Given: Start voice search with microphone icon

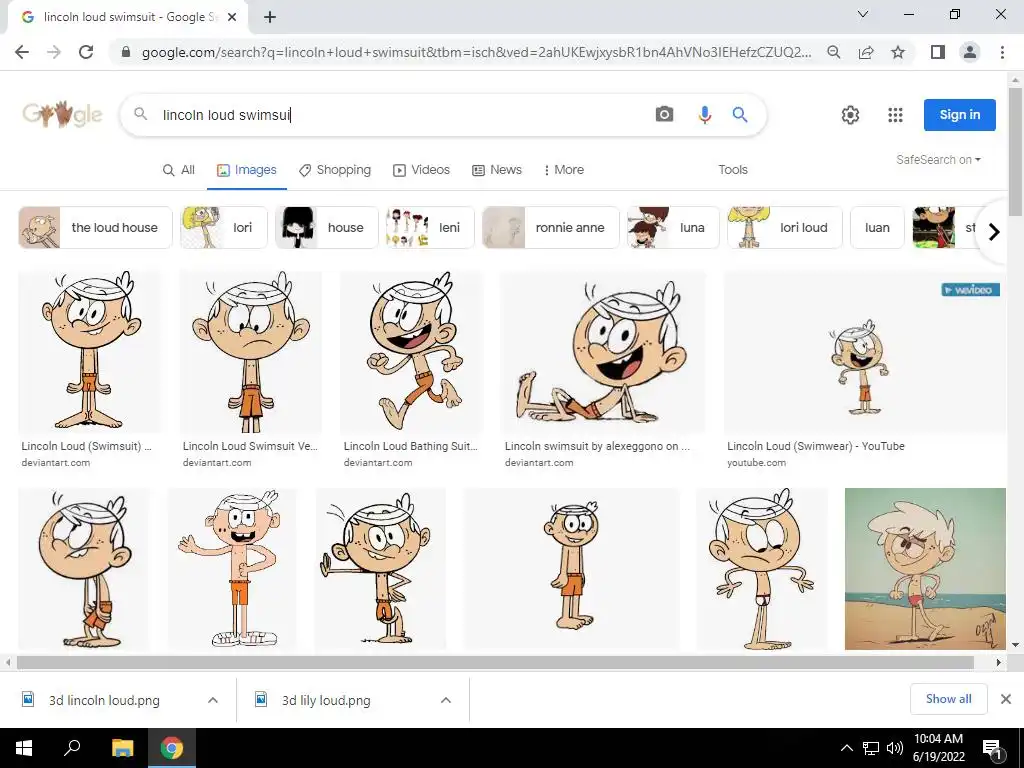Looking at the screenshot, I should (x=704, y=114).
